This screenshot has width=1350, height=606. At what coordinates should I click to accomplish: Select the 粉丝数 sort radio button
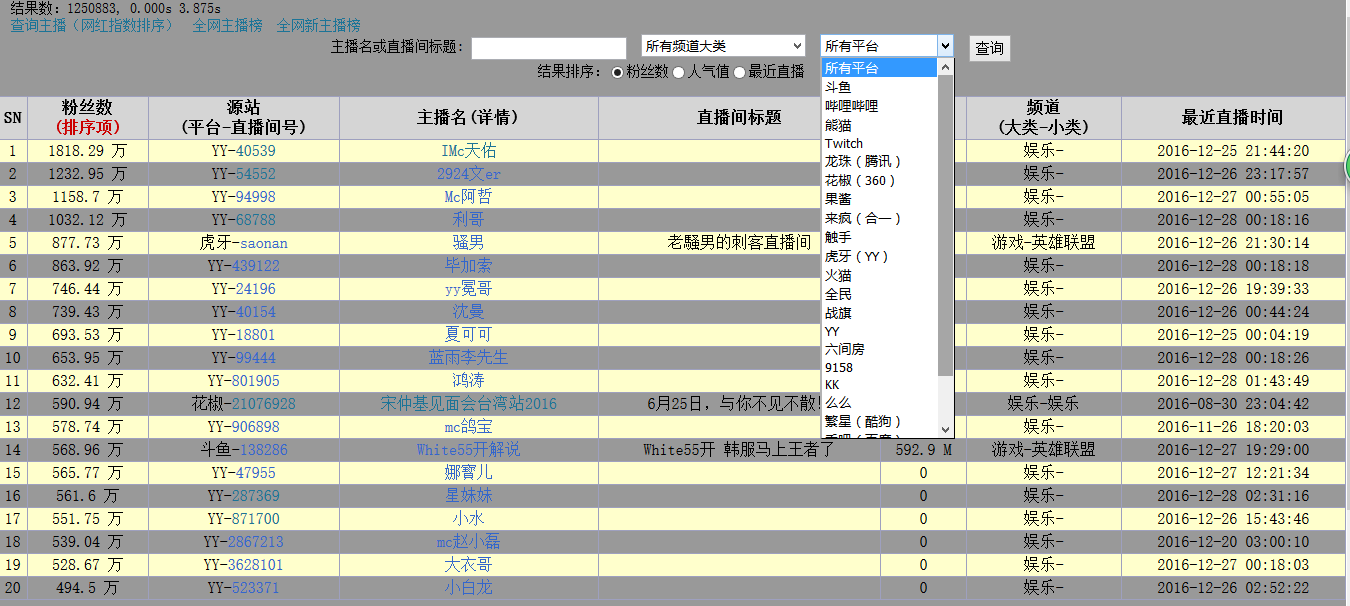coord(617,72)
